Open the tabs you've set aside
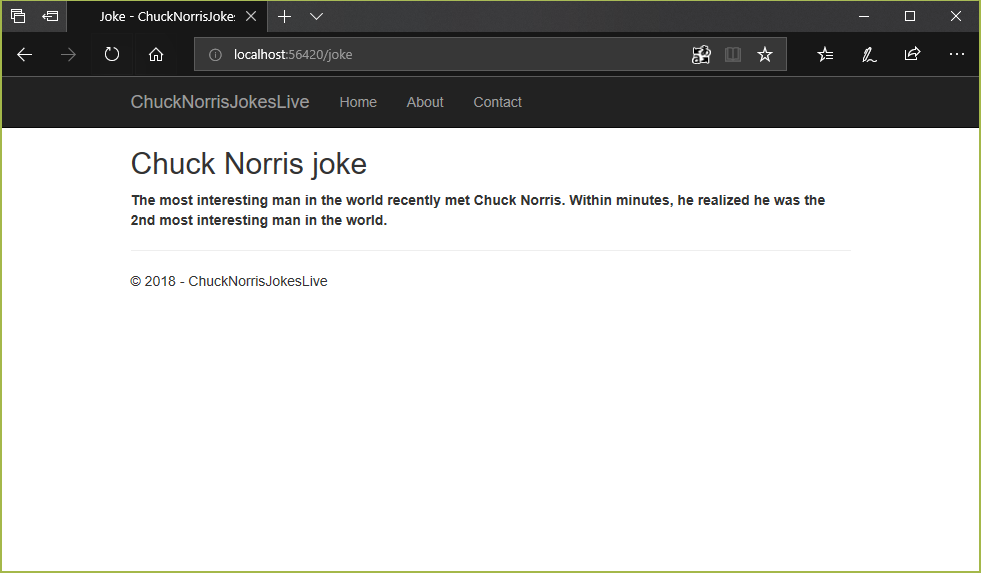The image size is (981, 573). click(18, 16)
